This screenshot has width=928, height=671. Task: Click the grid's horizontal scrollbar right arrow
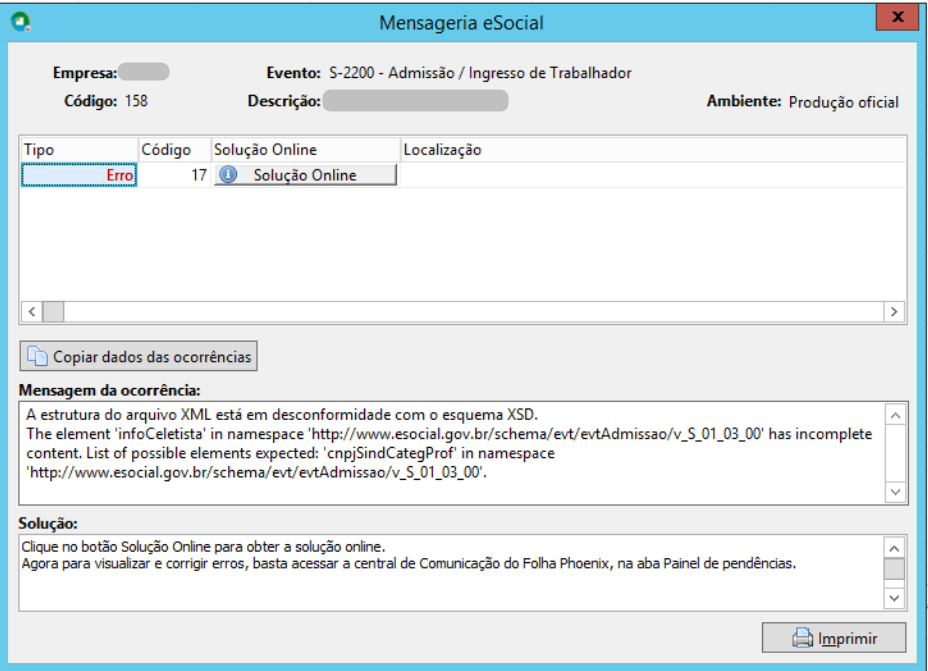pos(894,312)
